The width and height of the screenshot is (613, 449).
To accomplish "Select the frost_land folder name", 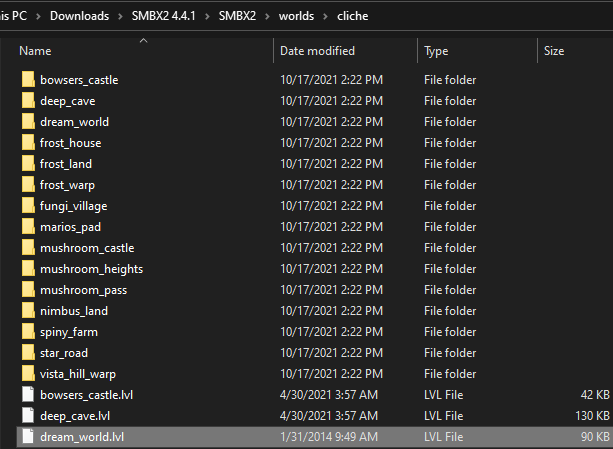I will (x=66, y=164).
